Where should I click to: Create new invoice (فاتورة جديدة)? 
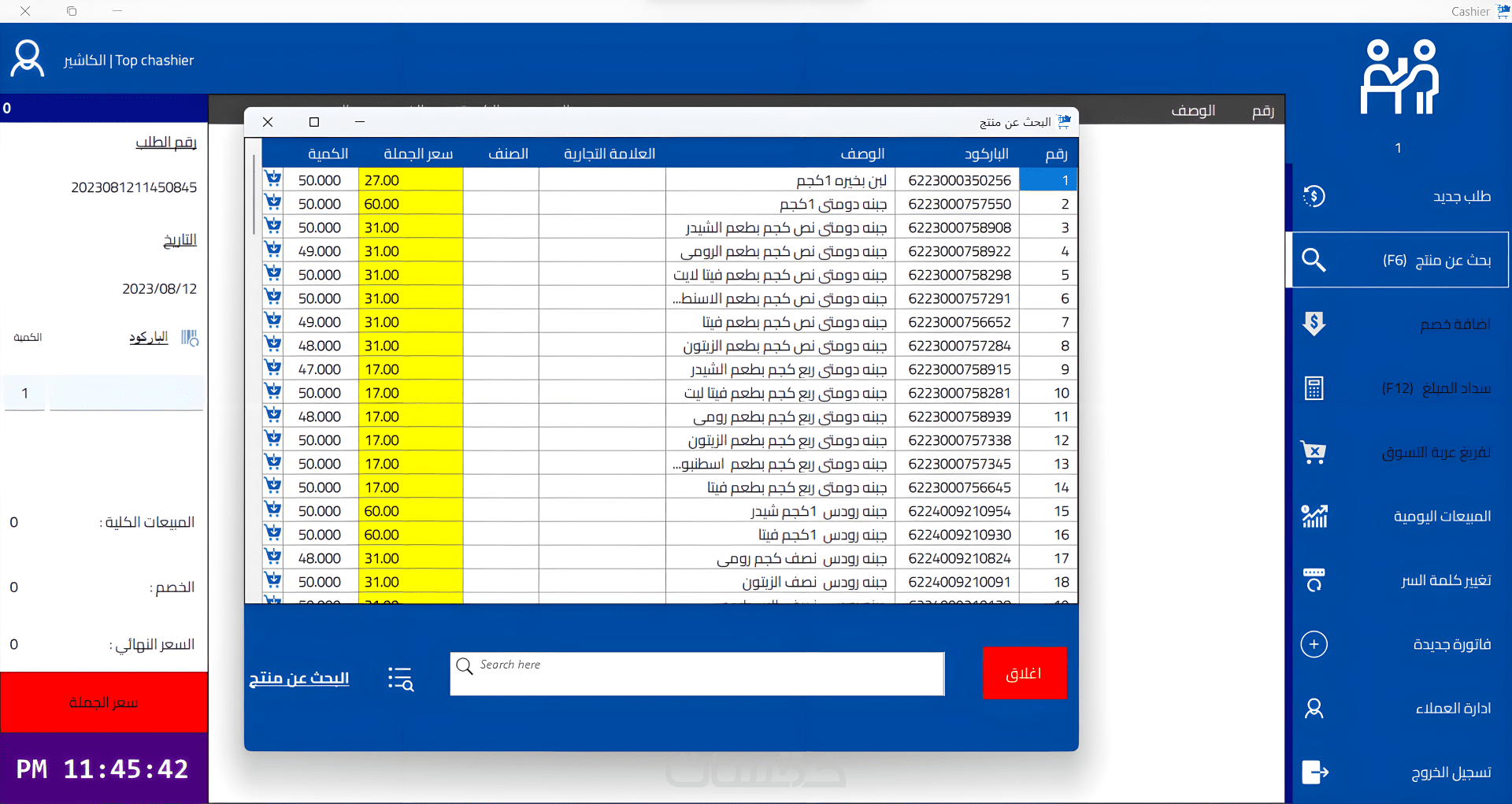point(1399,644)
